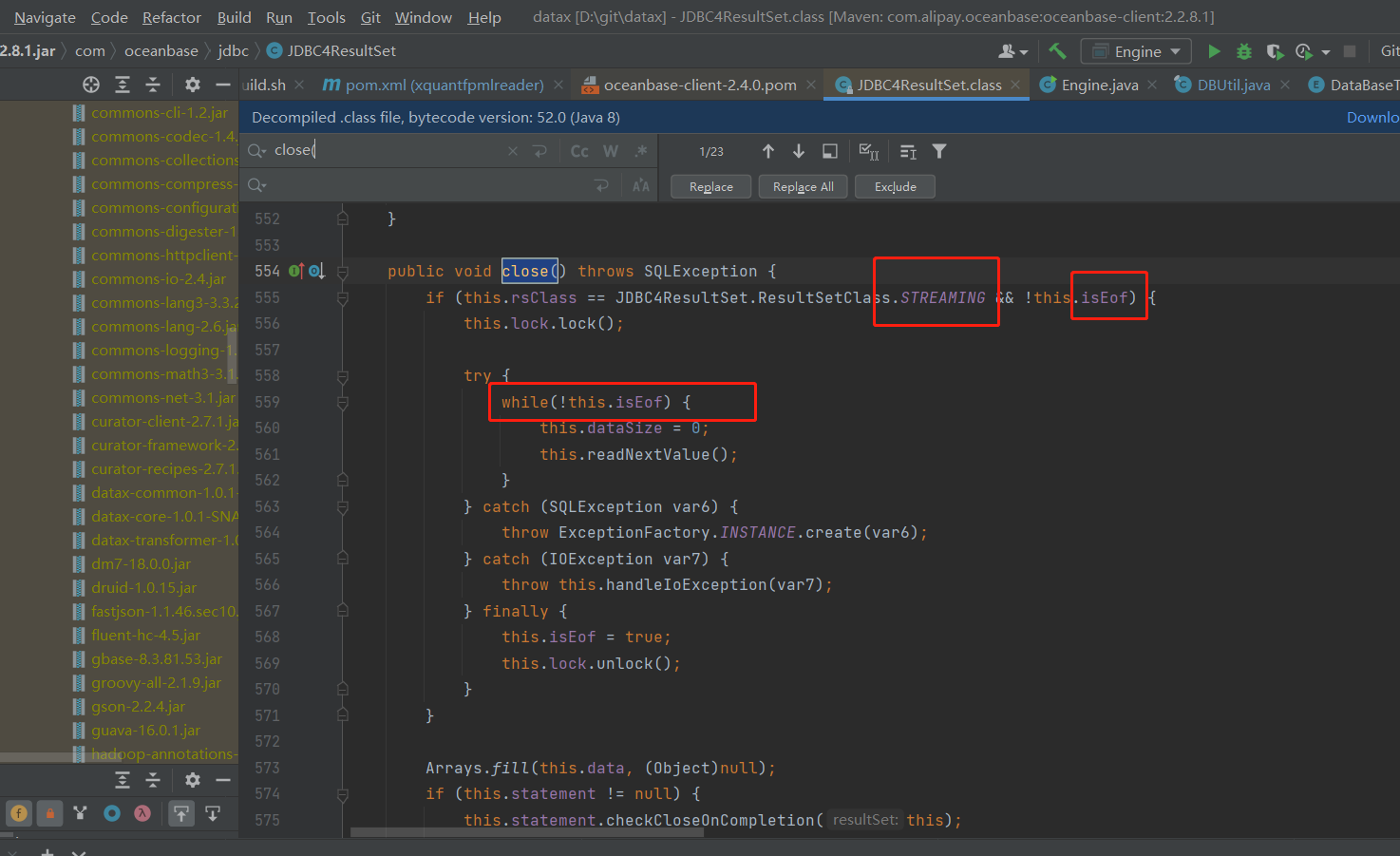Open the Engine run configuration dropdown
Screen dimensions: 1400x856
[1137, 51]
